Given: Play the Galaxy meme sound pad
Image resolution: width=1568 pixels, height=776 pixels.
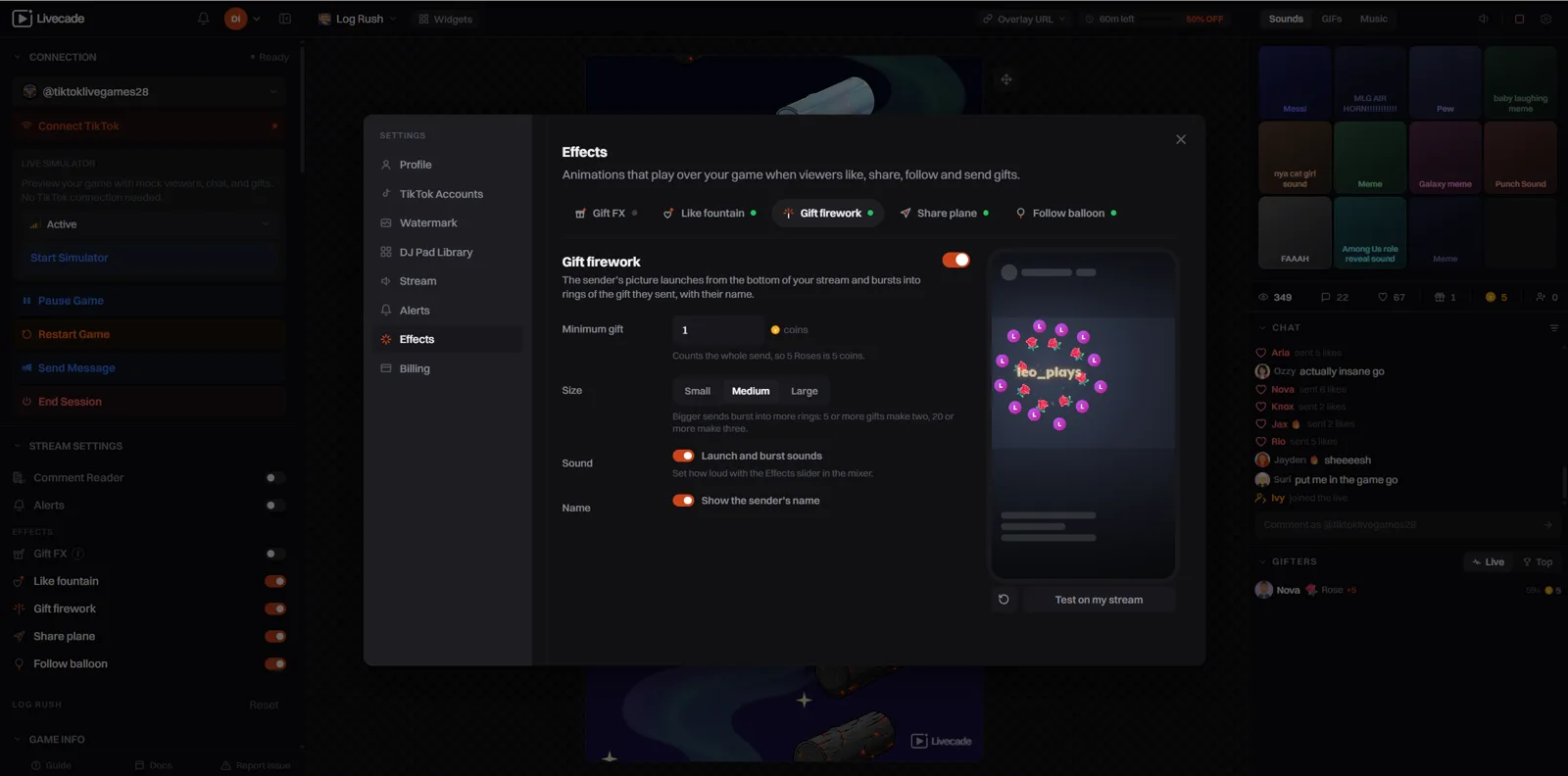Looking at the screenshot, I should [1445, 157].
